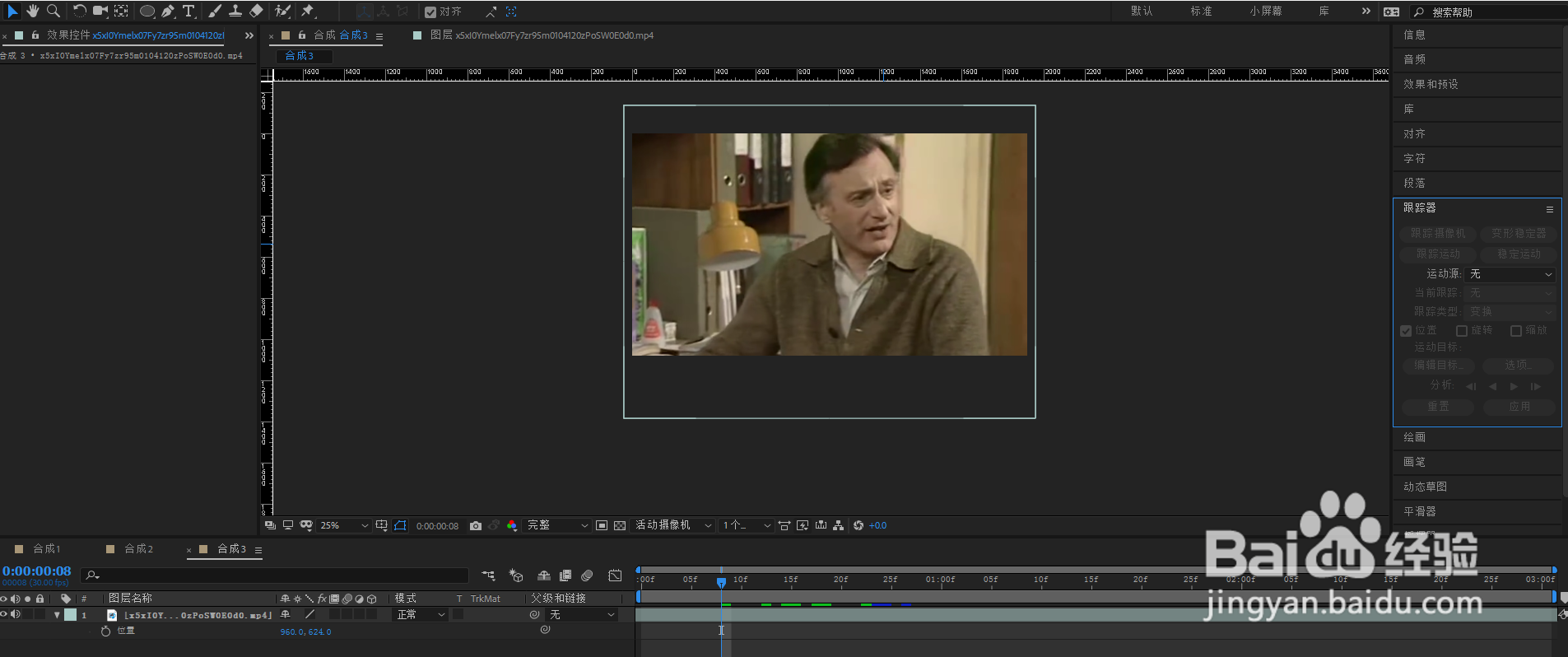Click the timeline layer search field
Image resolution: width=1568 pixels, height=657 pixels.
[274, 575]
